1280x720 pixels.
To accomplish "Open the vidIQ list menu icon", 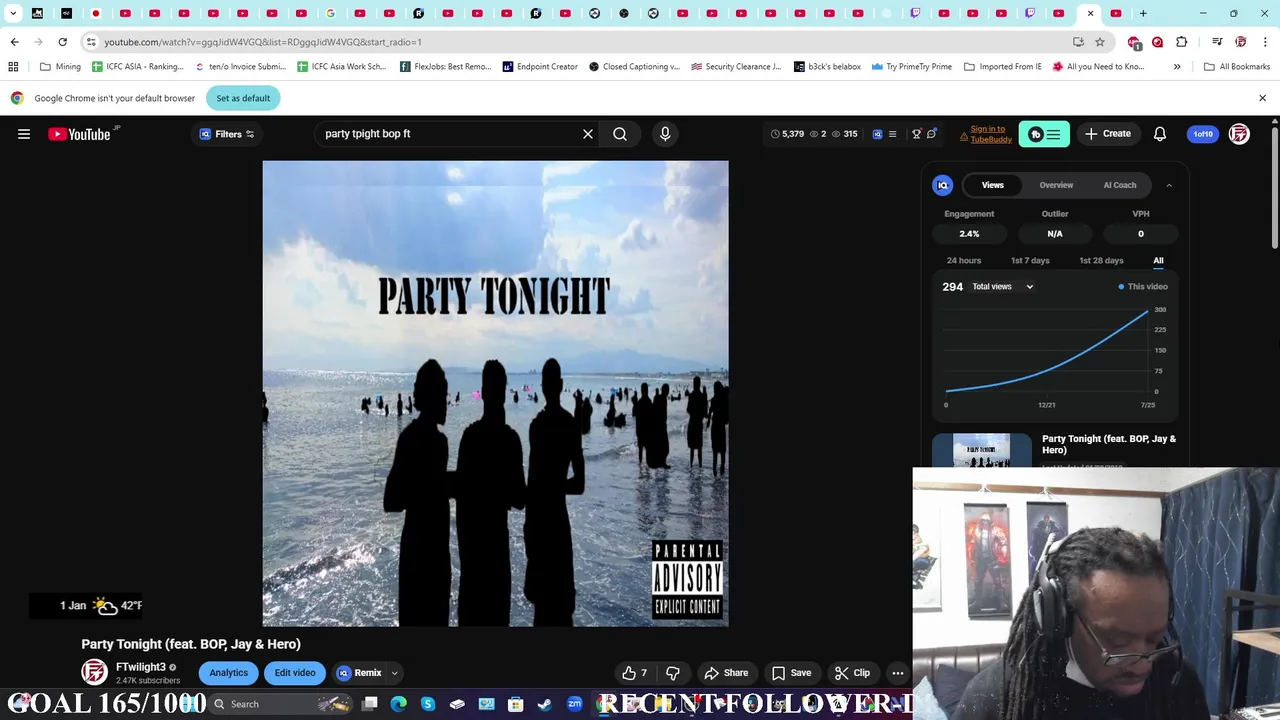I will coord(892,134).
